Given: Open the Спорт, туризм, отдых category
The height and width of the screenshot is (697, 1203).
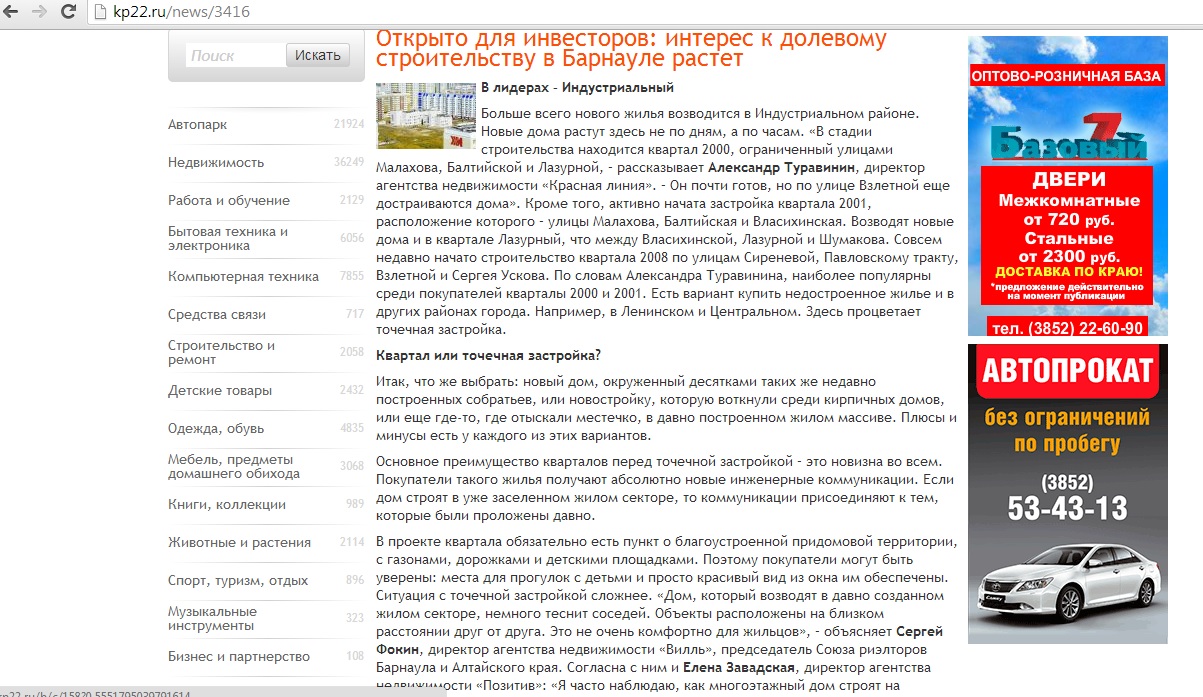Looking at the screenshot, I should pos(238,580).
